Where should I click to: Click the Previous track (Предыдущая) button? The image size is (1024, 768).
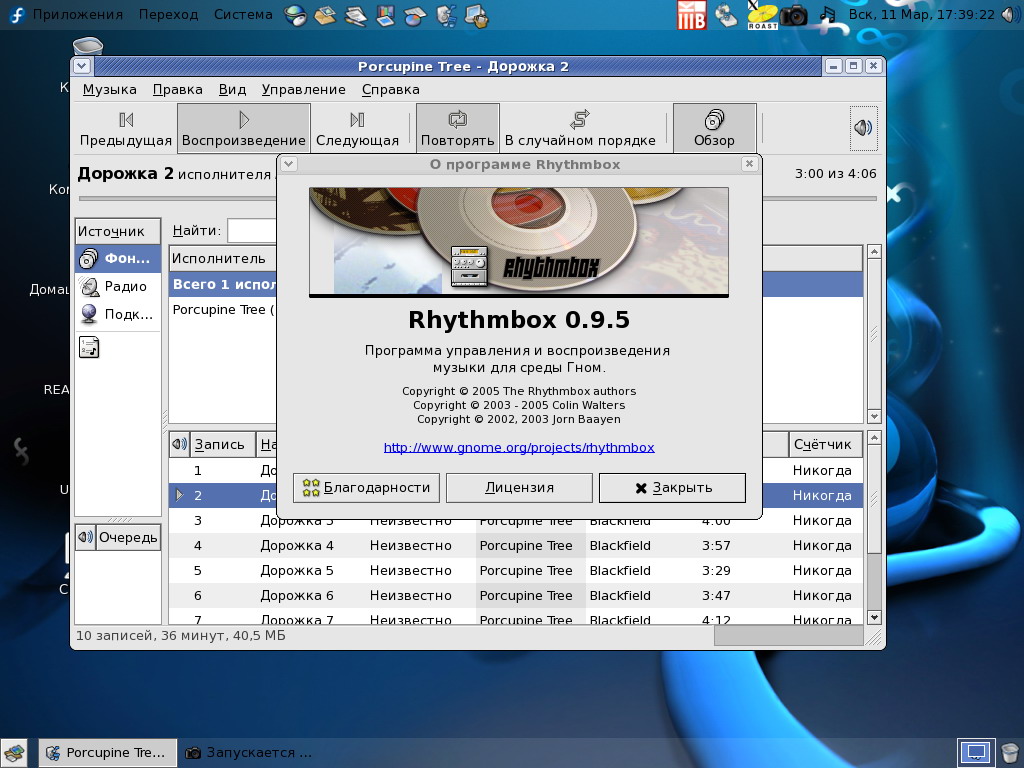[126, 129]
